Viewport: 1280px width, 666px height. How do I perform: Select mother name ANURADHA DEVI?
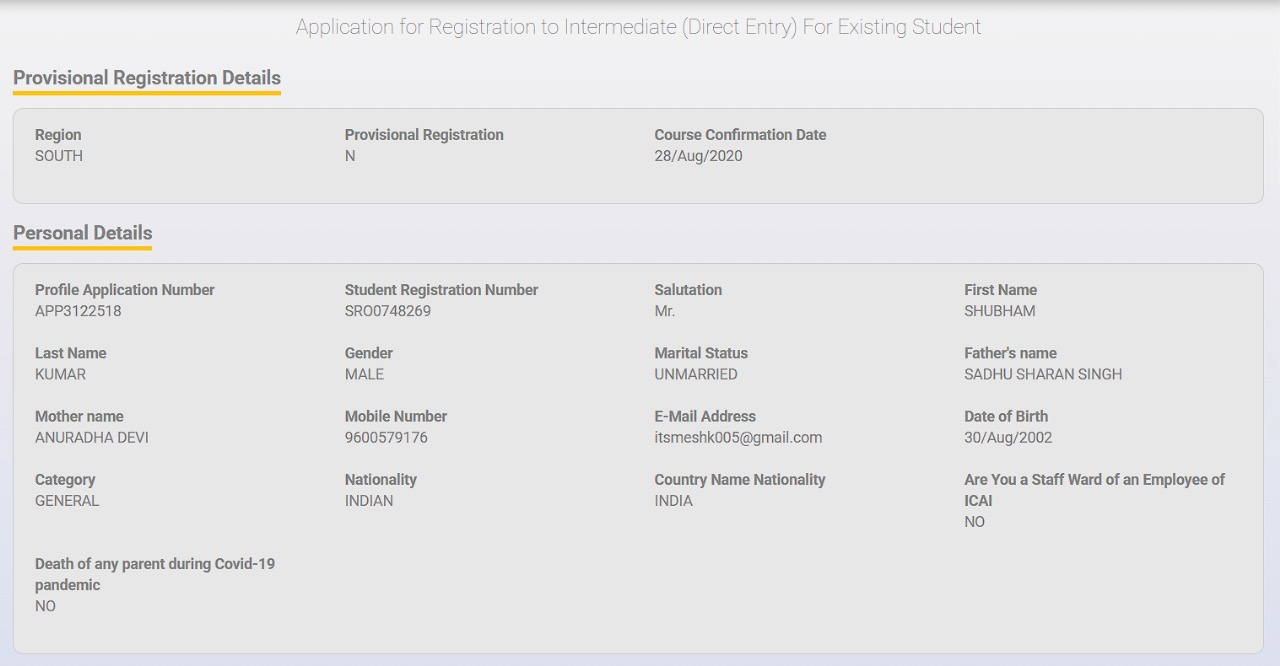point(92,437)
